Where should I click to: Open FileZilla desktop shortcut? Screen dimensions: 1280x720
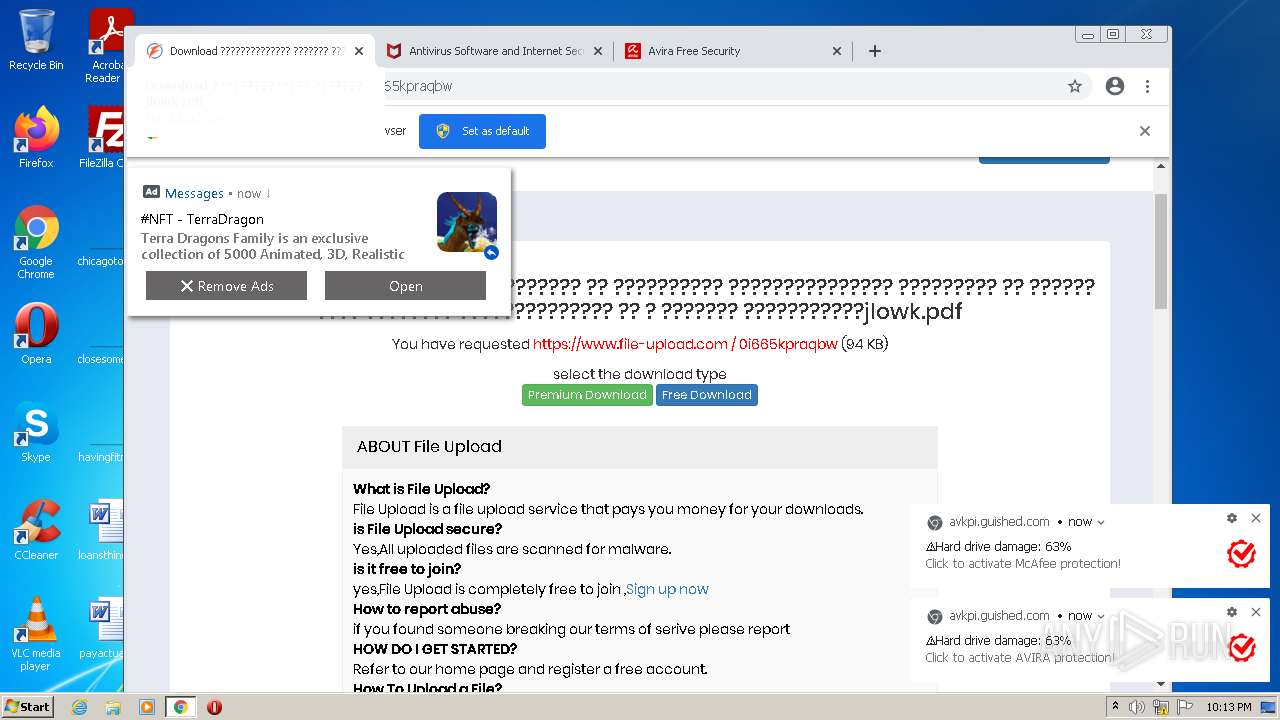pyautogui.click(x=103, y=138)
